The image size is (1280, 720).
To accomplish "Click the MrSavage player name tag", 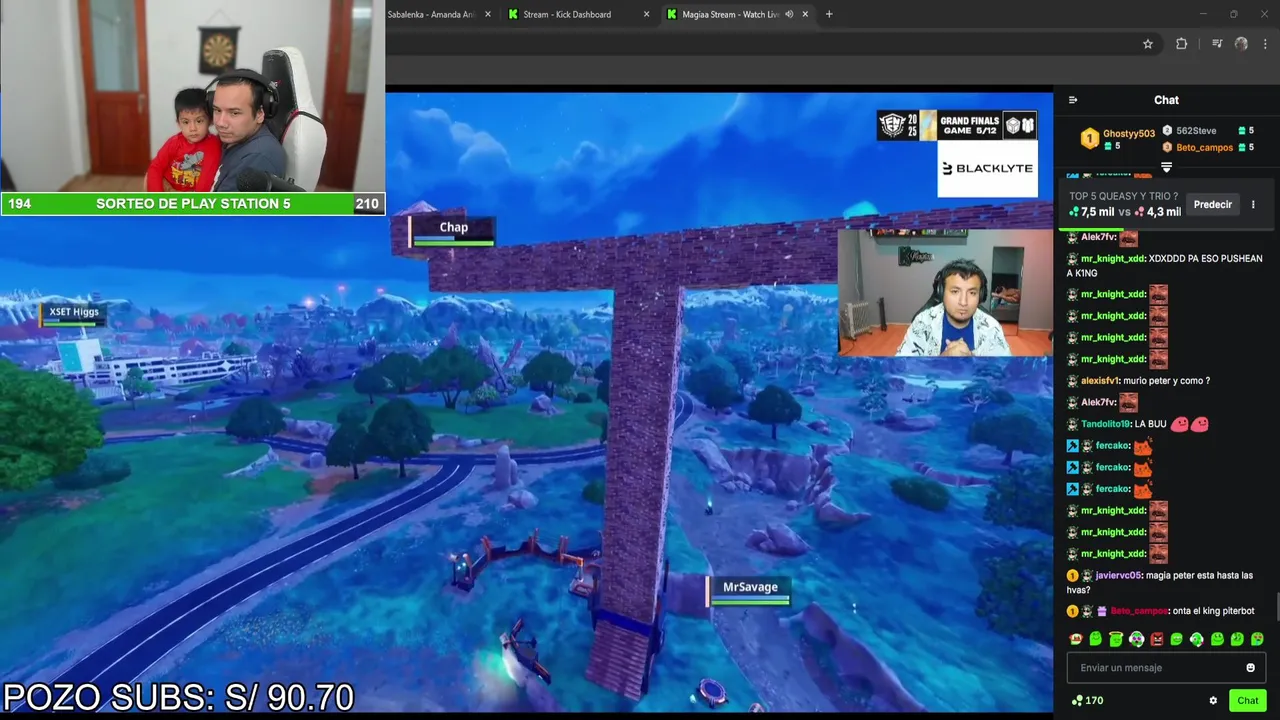I will point(749,590).
